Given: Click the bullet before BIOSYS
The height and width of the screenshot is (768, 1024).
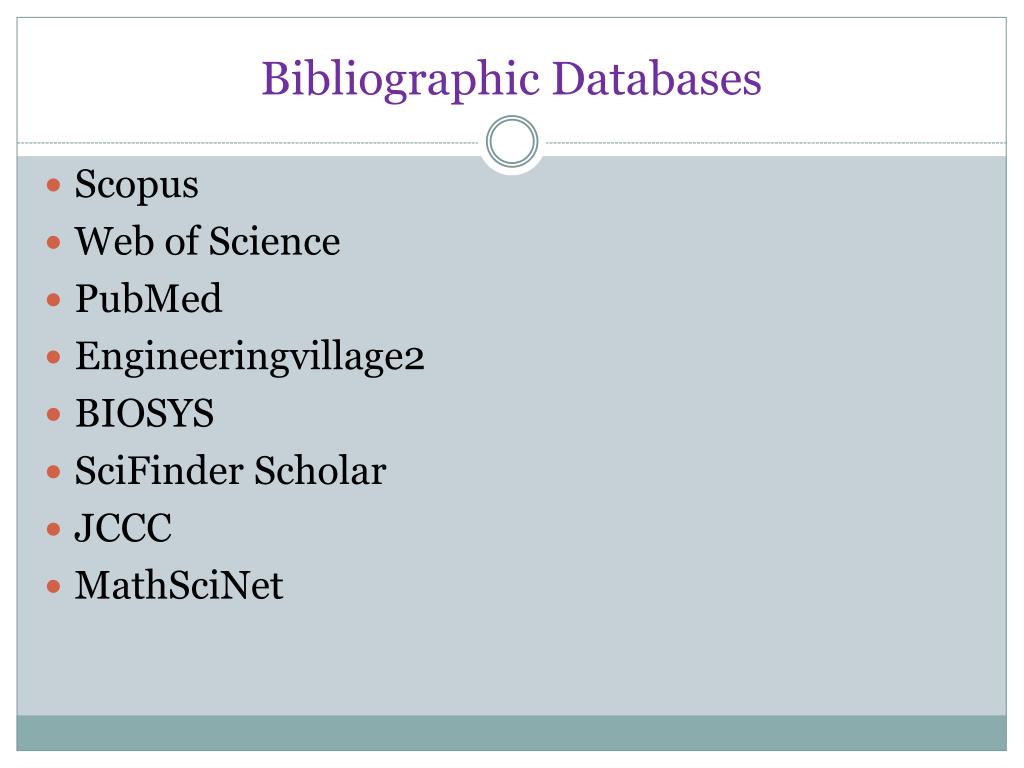Looking at the screenshot, I should tap(54, 415).
